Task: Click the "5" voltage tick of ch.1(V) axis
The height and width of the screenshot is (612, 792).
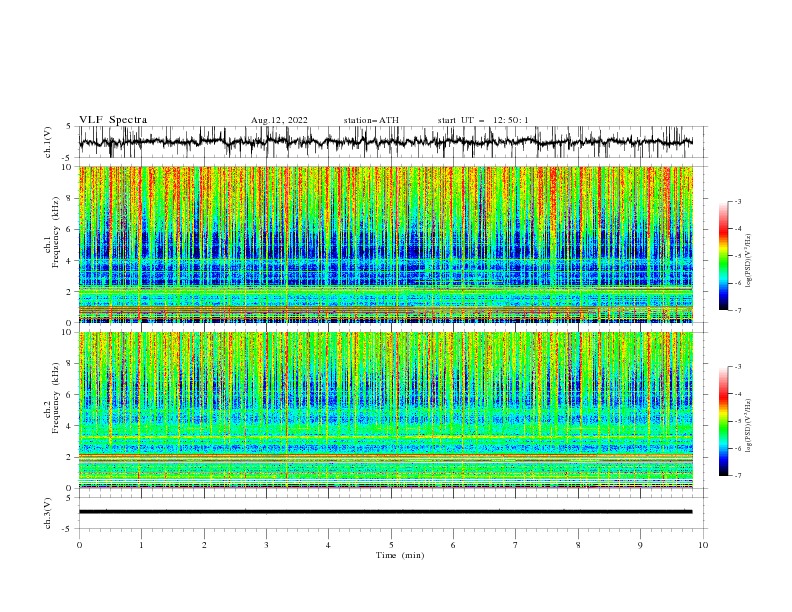Action: coord(69,126)
